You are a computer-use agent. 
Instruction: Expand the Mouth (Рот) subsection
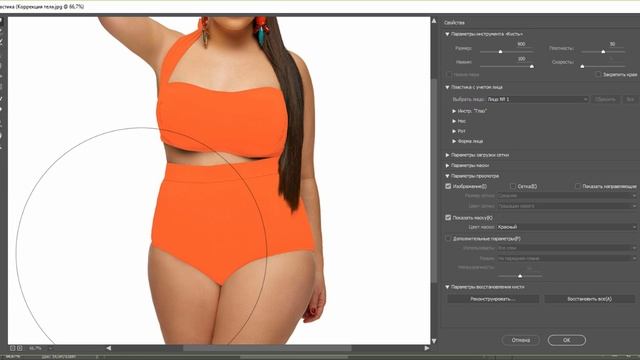pyautogui.click(x=454, y=131)
